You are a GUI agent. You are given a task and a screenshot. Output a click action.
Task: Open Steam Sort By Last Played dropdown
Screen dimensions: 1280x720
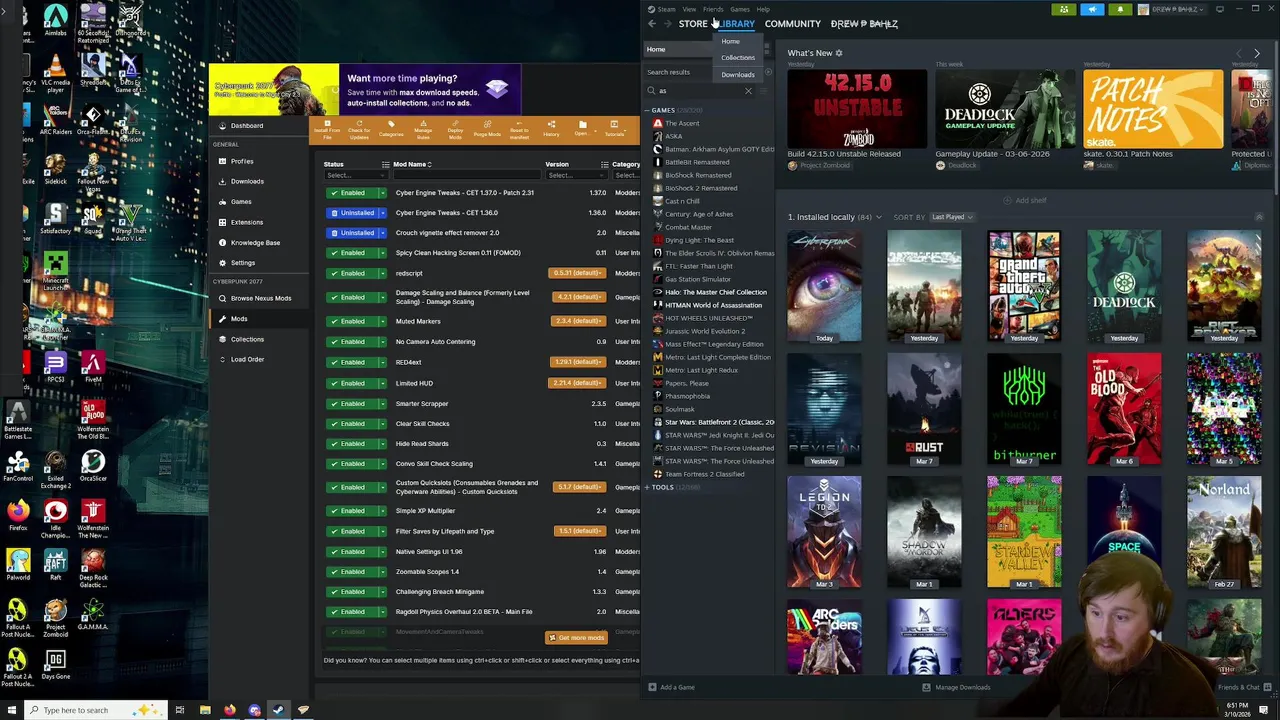pos(952,217)
